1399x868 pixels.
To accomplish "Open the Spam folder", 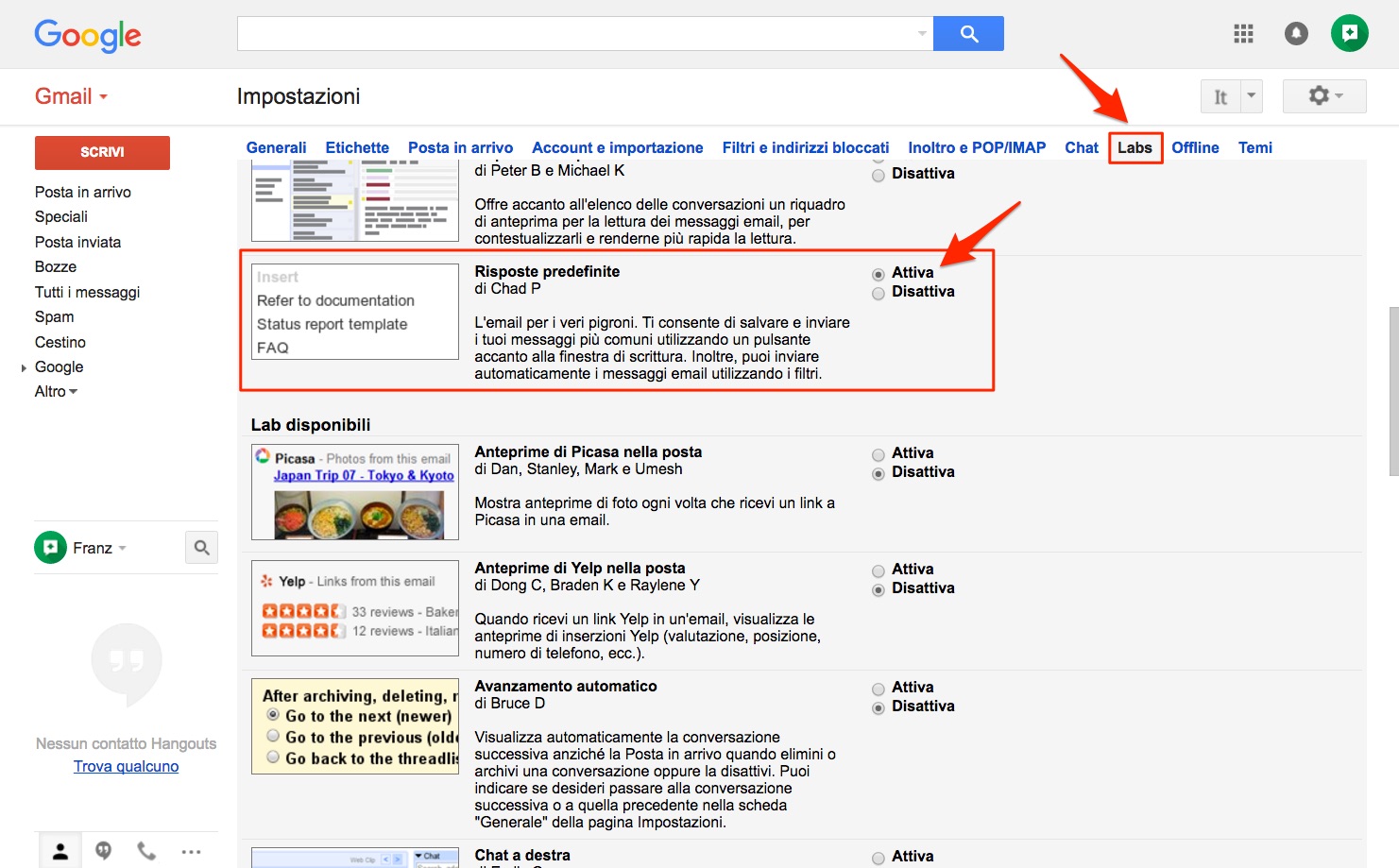I will coord(54,316).
